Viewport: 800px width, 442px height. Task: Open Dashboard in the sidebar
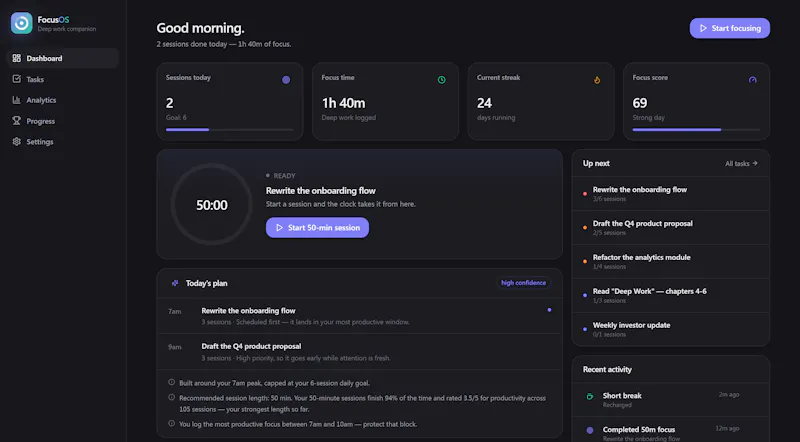tap(63, 58)
